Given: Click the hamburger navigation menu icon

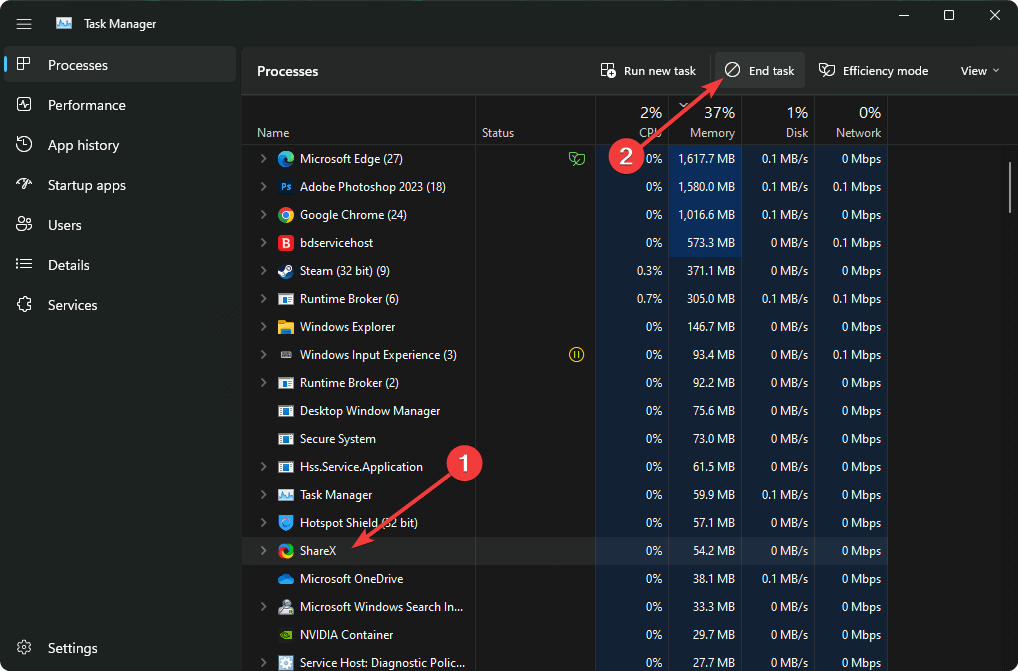Looking at the screenshot, I should (24, 24).
